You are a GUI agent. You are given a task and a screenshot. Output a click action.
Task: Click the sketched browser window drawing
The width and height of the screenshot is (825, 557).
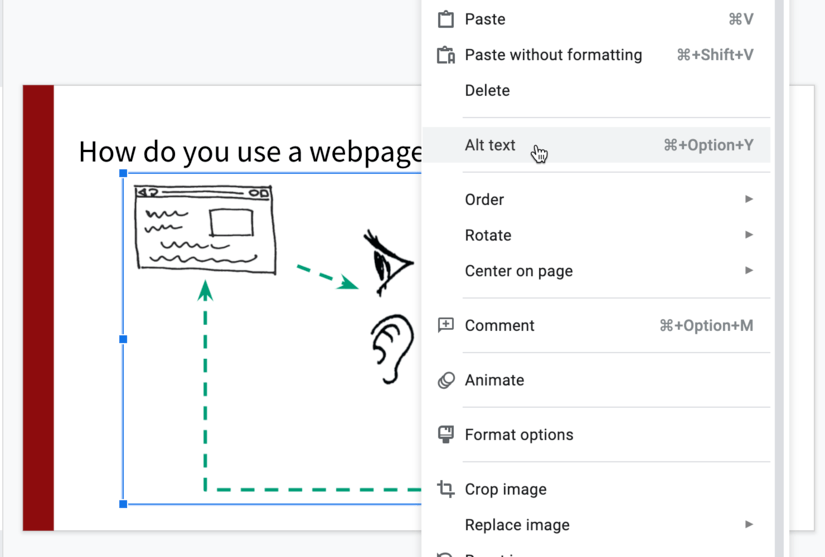[205, 229]
